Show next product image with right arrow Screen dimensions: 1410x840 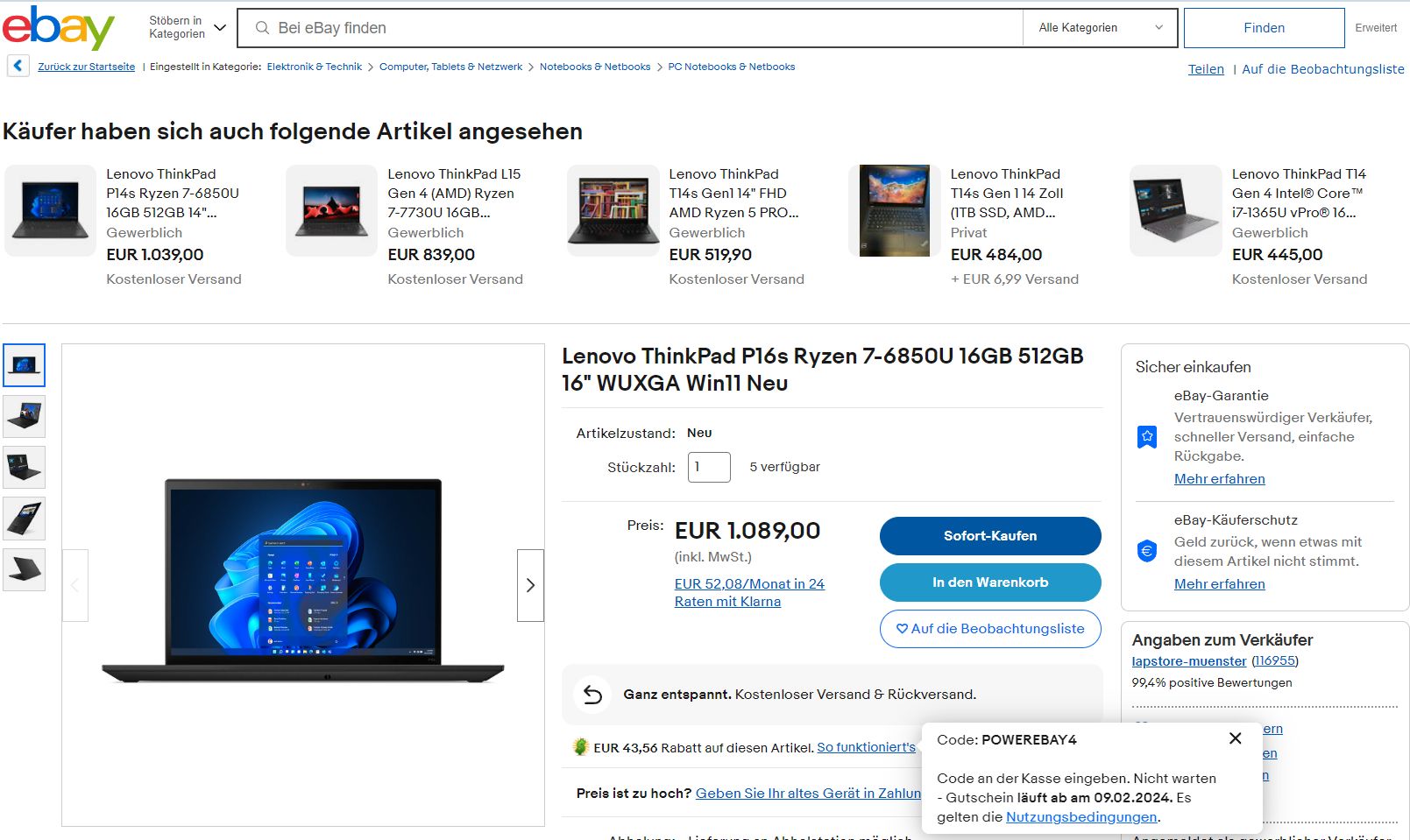pos(530,585)
